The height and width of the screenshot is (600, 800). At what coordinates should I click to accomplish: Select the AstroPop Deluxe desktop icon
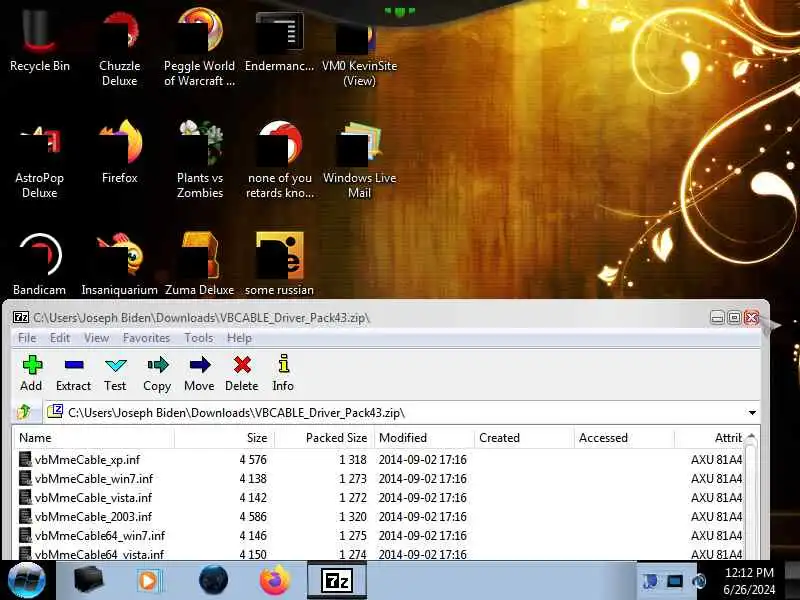(x=39, y=161)
